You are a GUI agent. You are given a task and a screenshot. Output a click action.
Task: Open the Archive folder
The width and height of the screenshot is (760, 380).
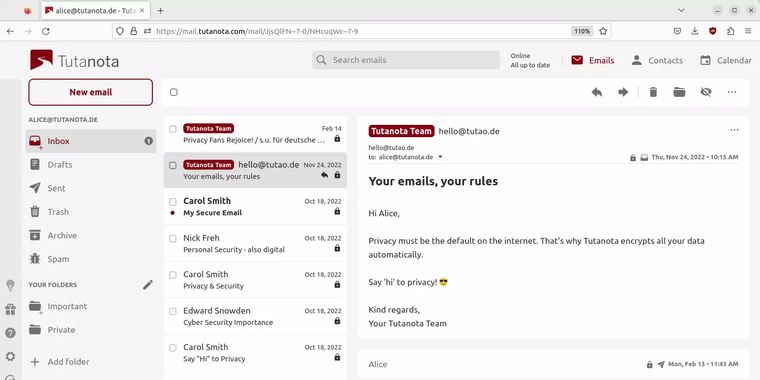click(91, 235)
